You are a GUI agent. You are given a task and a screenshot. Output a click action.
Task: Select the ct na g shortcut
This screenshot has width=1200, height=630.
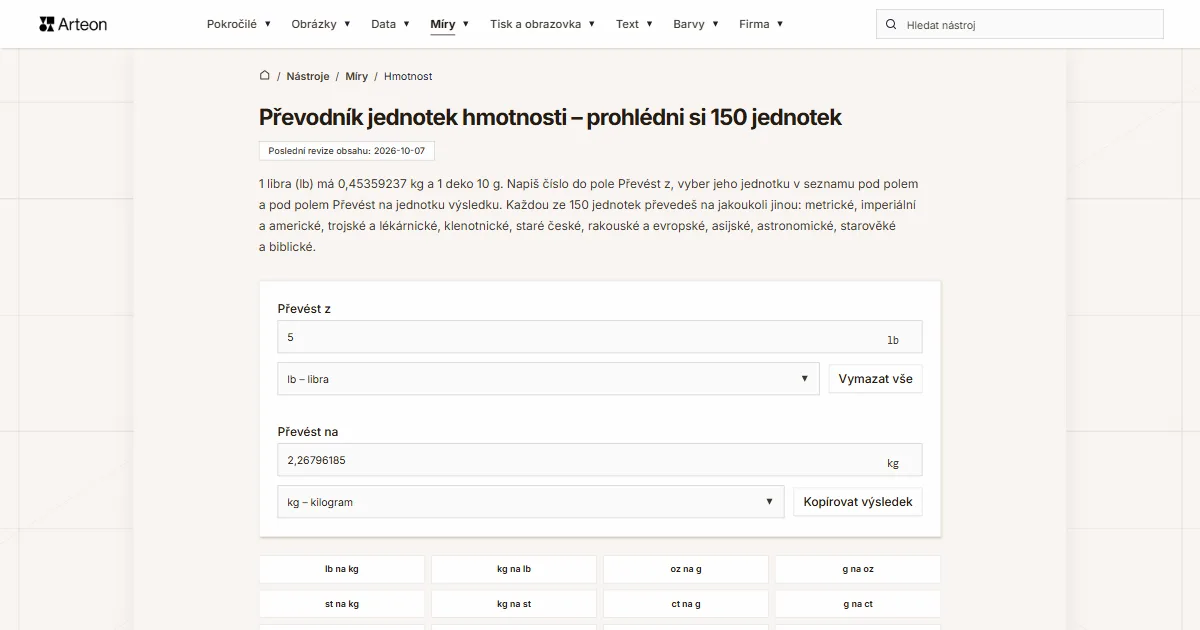(686, 604)
